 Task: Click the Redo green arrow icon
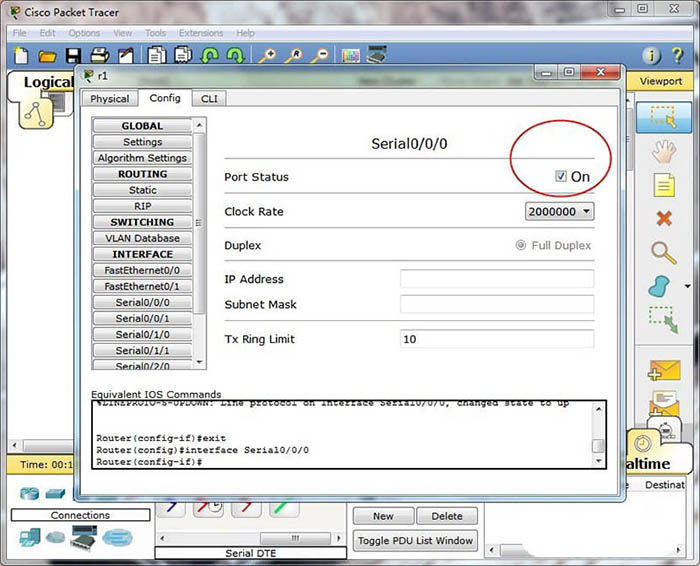tap(235, 56)
